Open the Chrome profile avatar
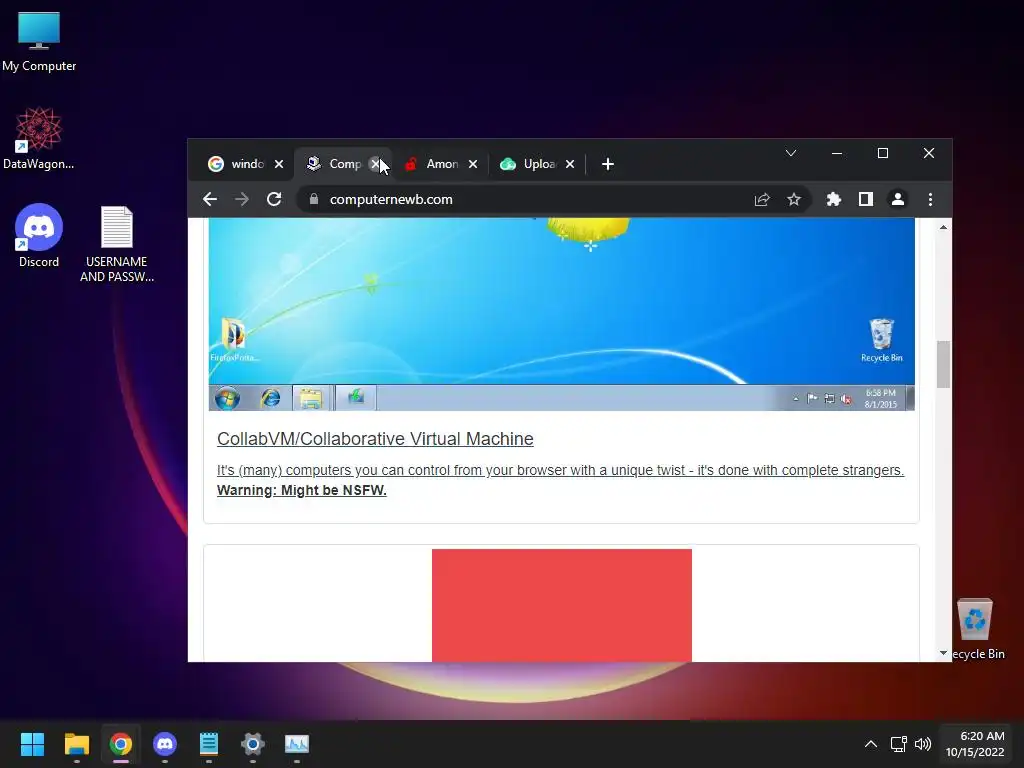Screen dimensions: 1024x768 [898, 199]
